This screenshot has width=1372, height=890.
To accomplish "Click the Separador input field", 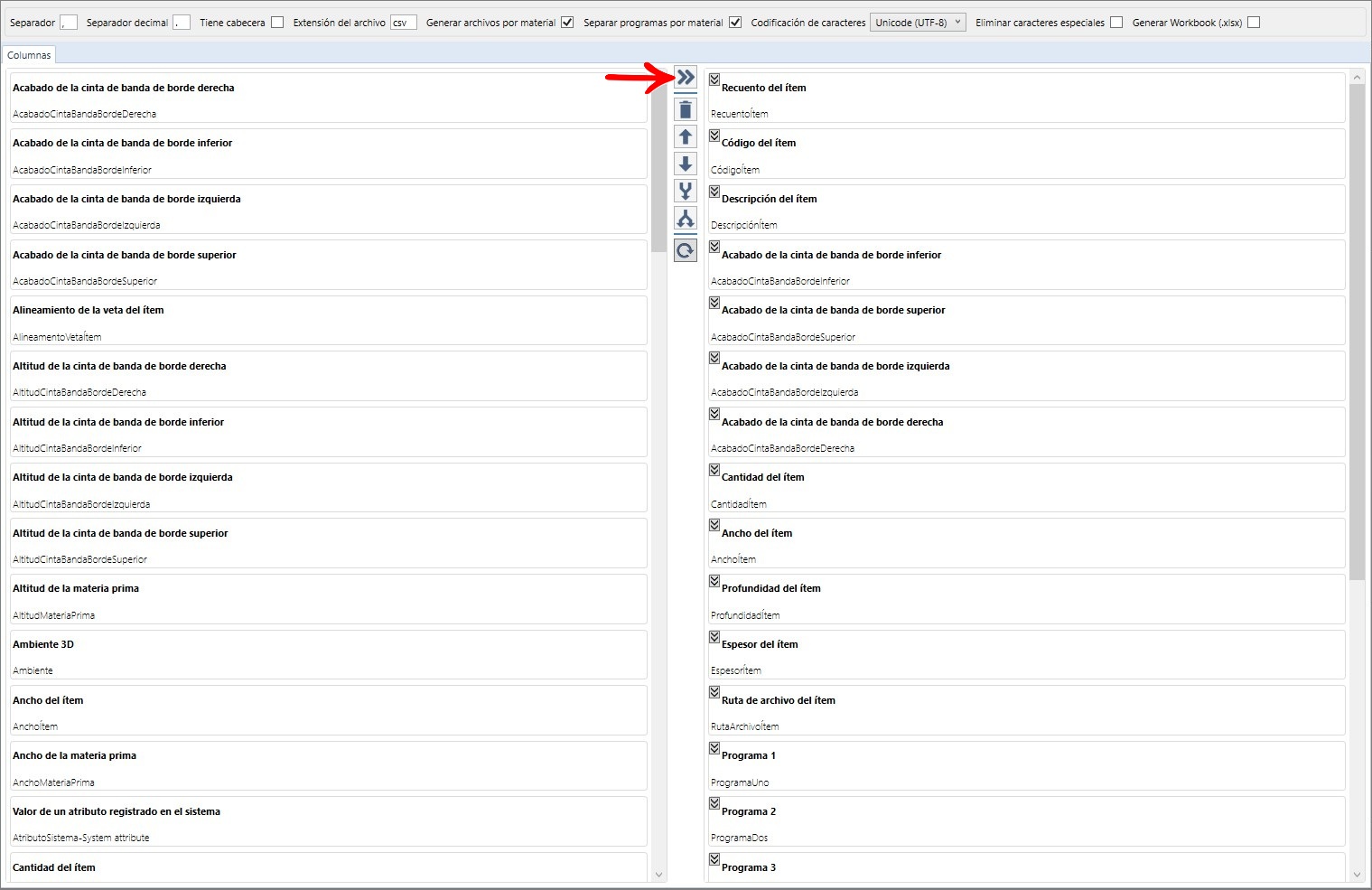I will (69, 23).
